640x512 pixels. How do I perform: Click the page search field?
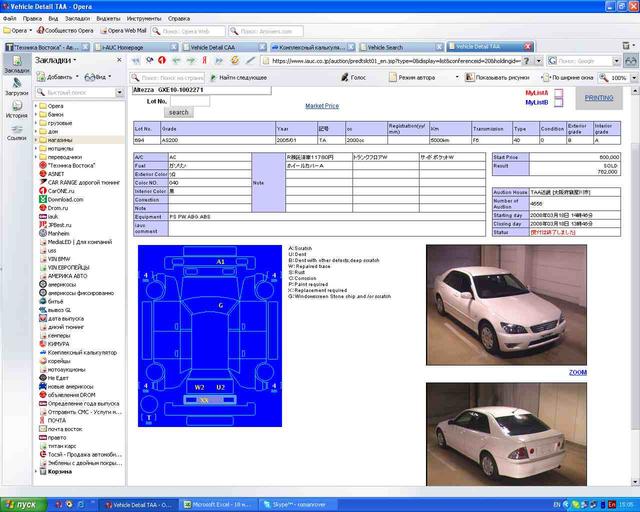pyautogui.click(x=167, y=77)
